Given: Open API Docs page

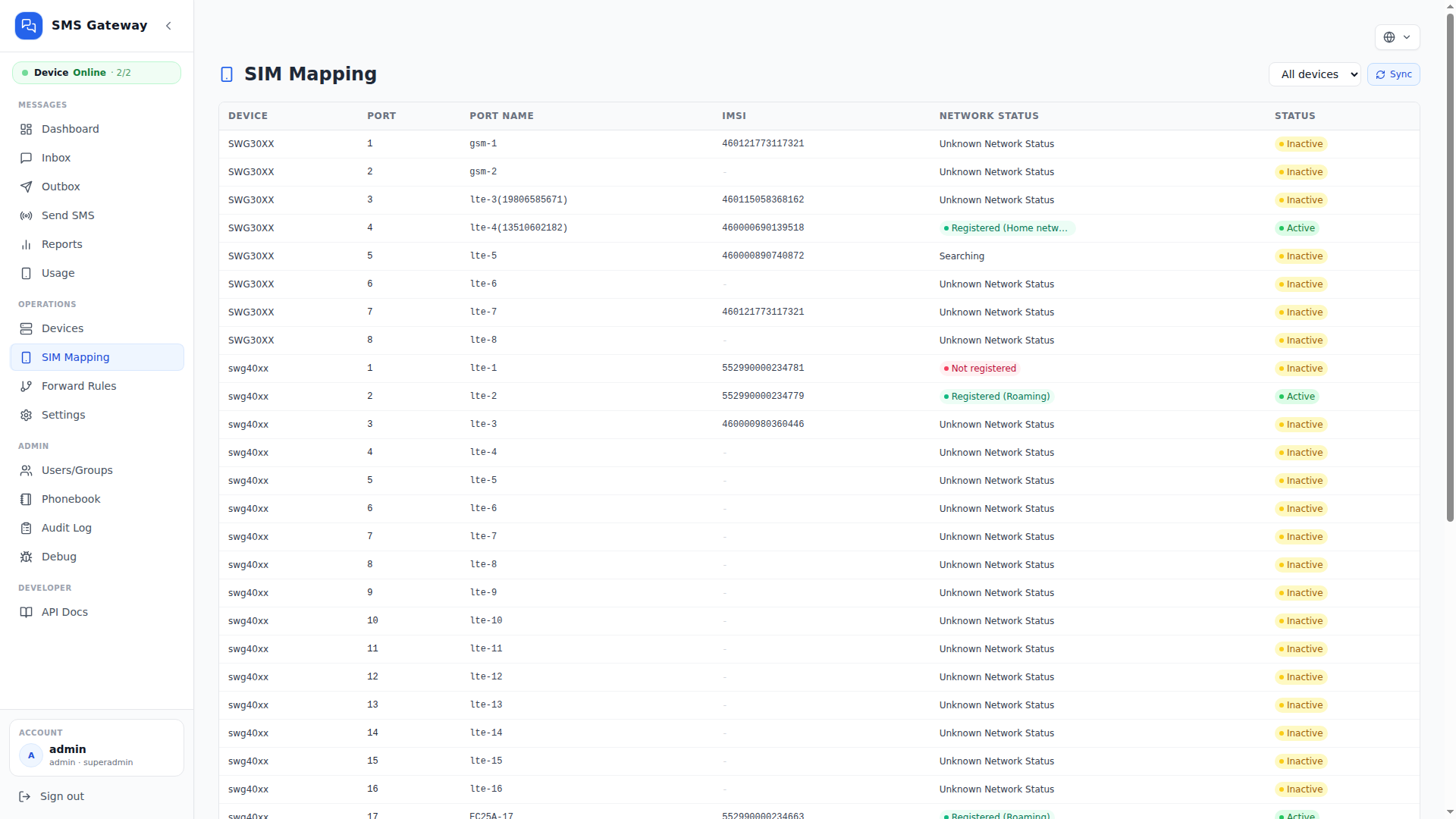Looking at the screenshot, I should click(x=97, y=612).
